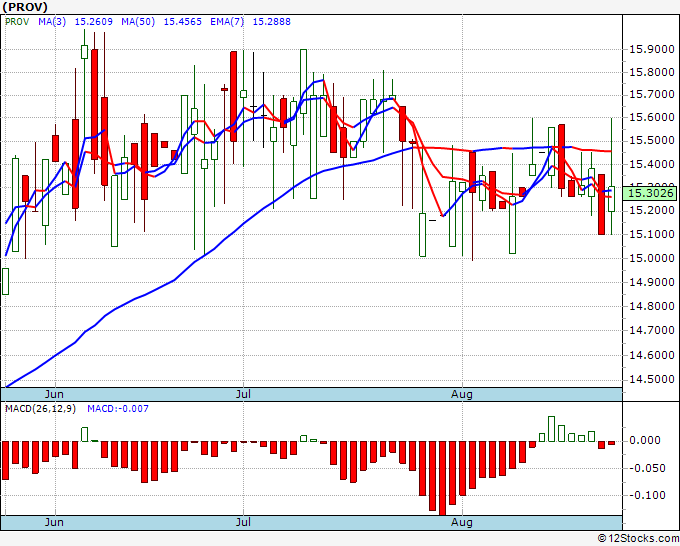This screenshot has width=680, height=546.
Task: Click the MA(3) legend label
Action: (52, 22)
